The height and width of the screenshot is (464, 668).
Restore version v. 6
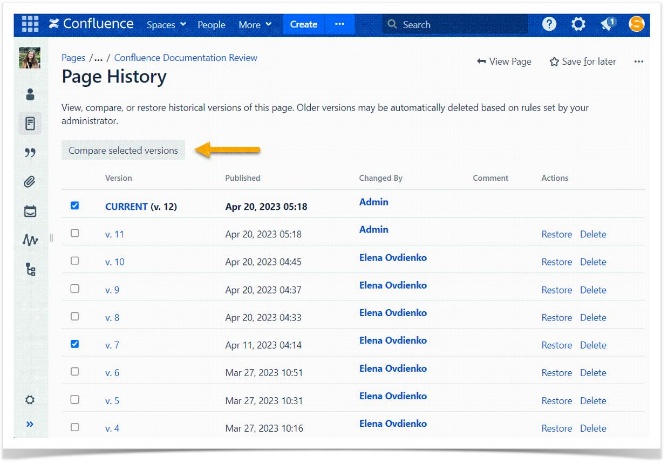pyautogui.click(x=556, y=373)
